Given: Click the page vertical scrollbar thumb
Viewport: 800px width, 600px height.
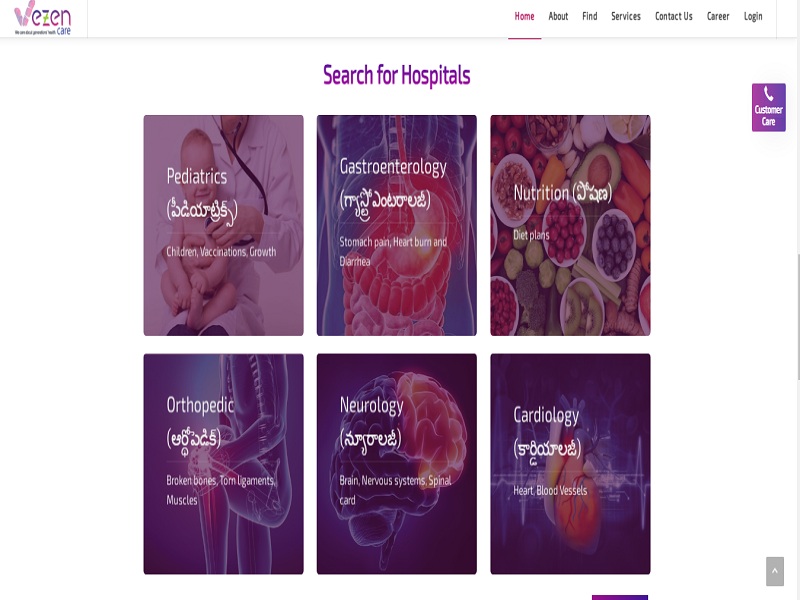Looking at the screenshot, I should (x=797, y=316).
